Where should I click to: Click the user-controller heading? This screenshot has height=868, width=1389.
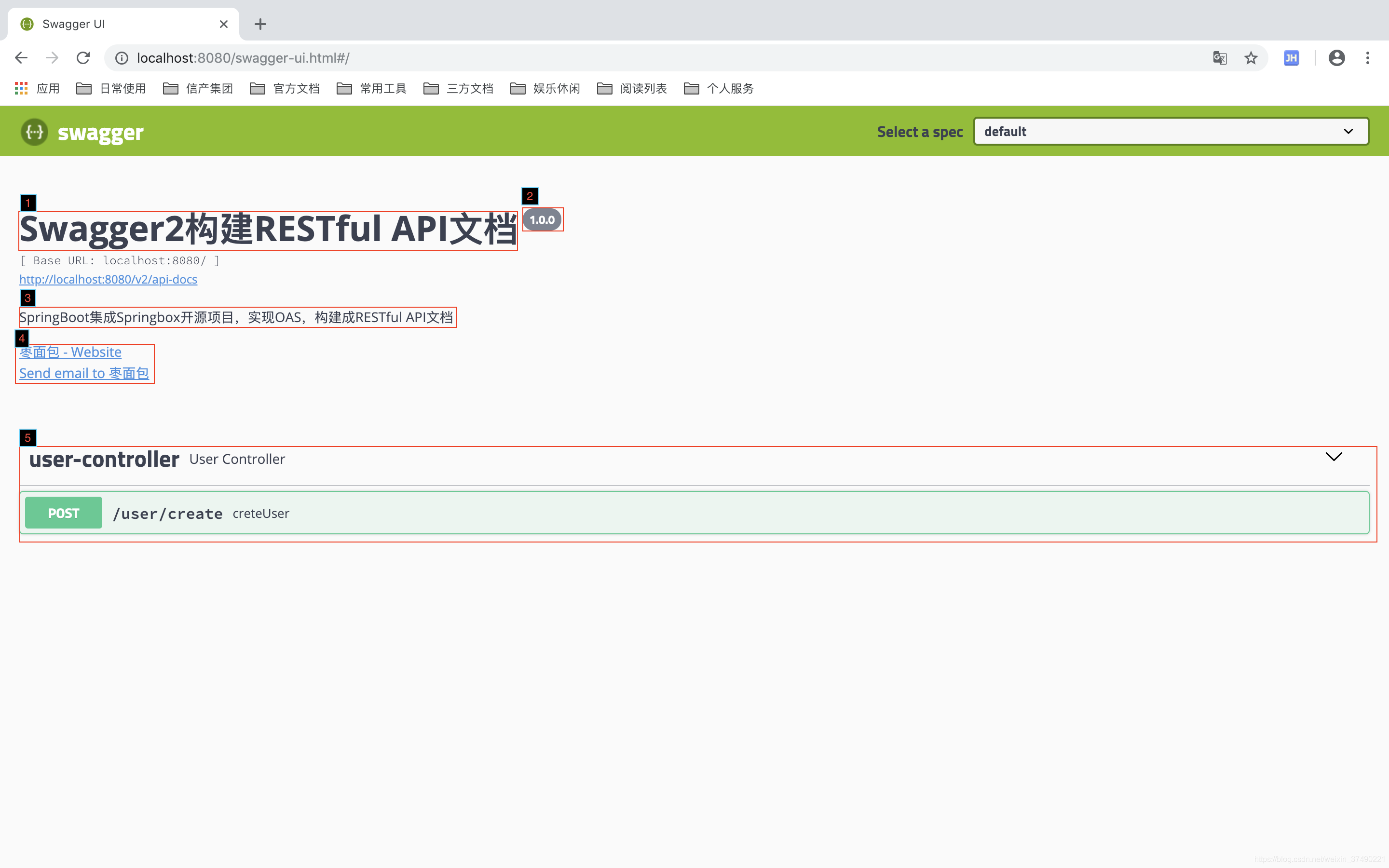105,459
